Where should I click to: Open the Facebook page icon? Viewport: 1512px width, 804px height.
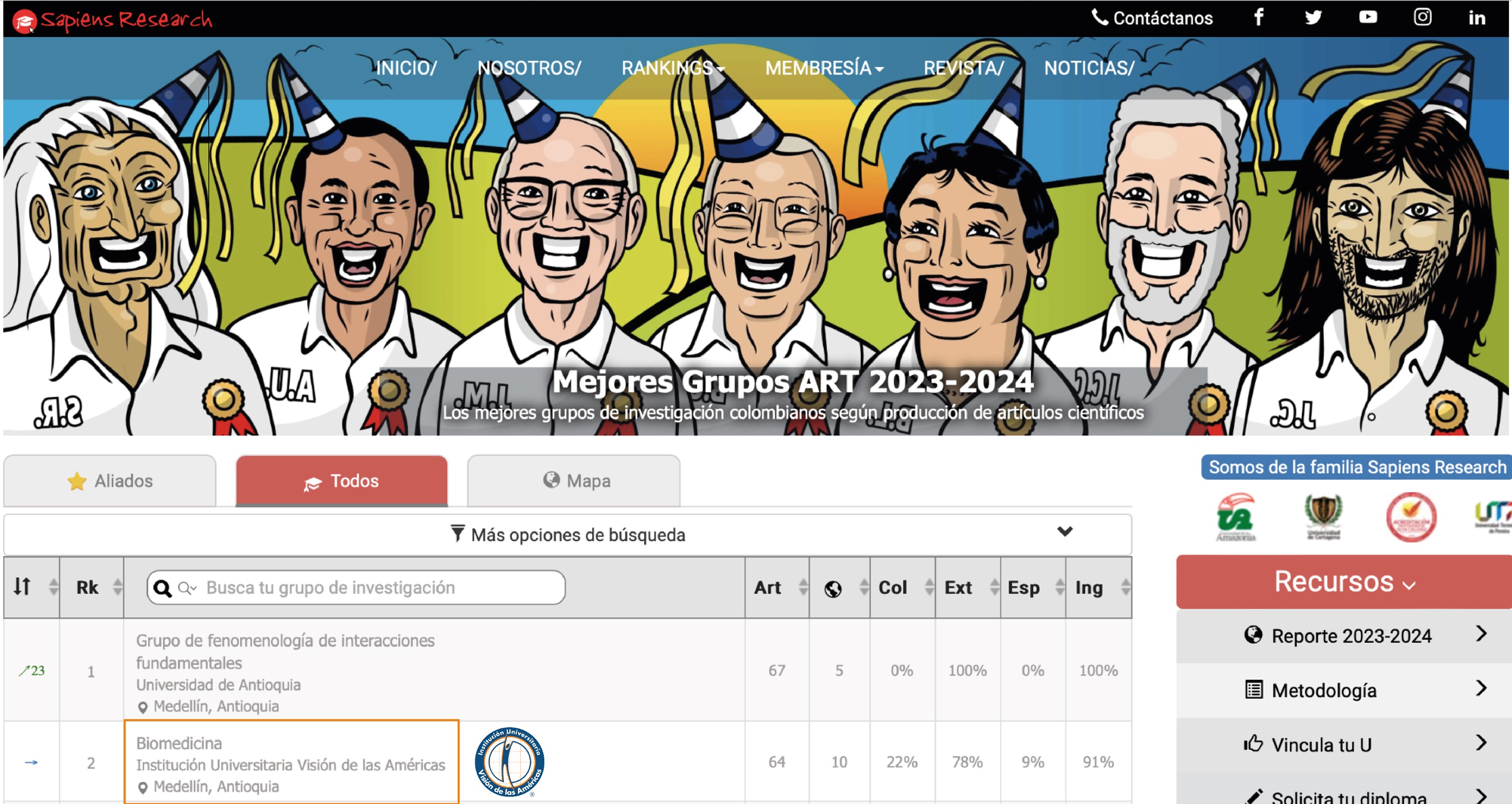coord(1258,18)
